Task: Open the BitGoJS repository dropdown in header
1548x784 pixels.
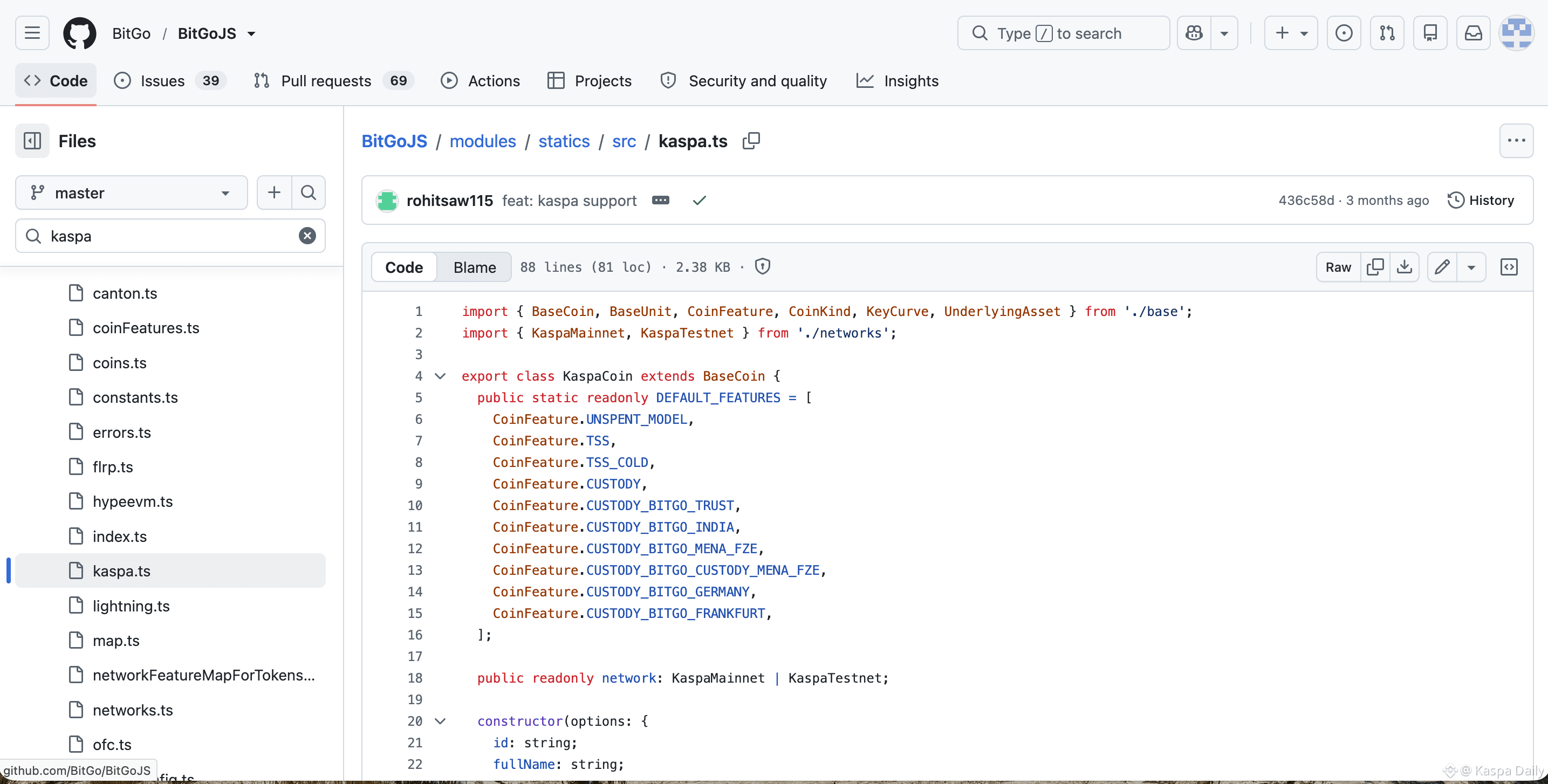Action: click(x=252, y=33)
